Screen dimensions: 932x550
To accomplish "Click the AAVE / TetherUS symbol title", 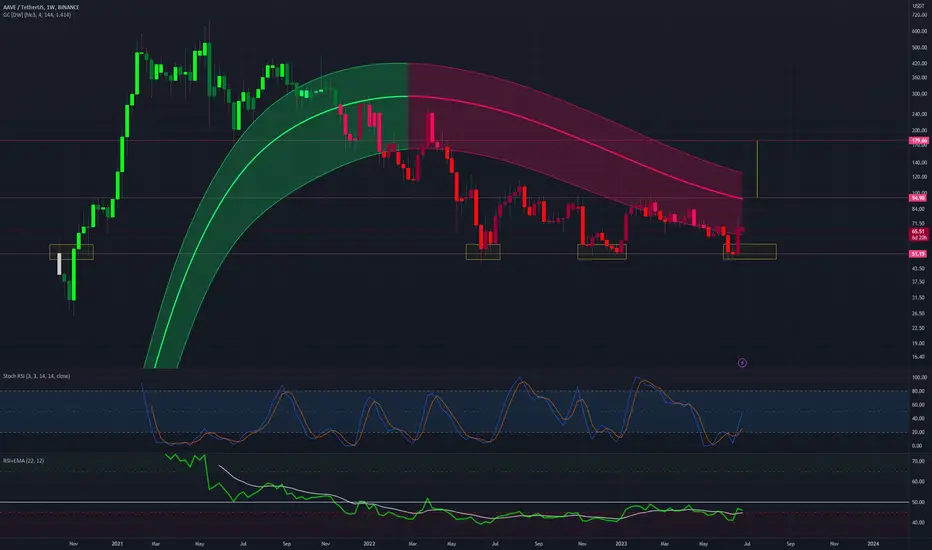I will tap(41, 7).
